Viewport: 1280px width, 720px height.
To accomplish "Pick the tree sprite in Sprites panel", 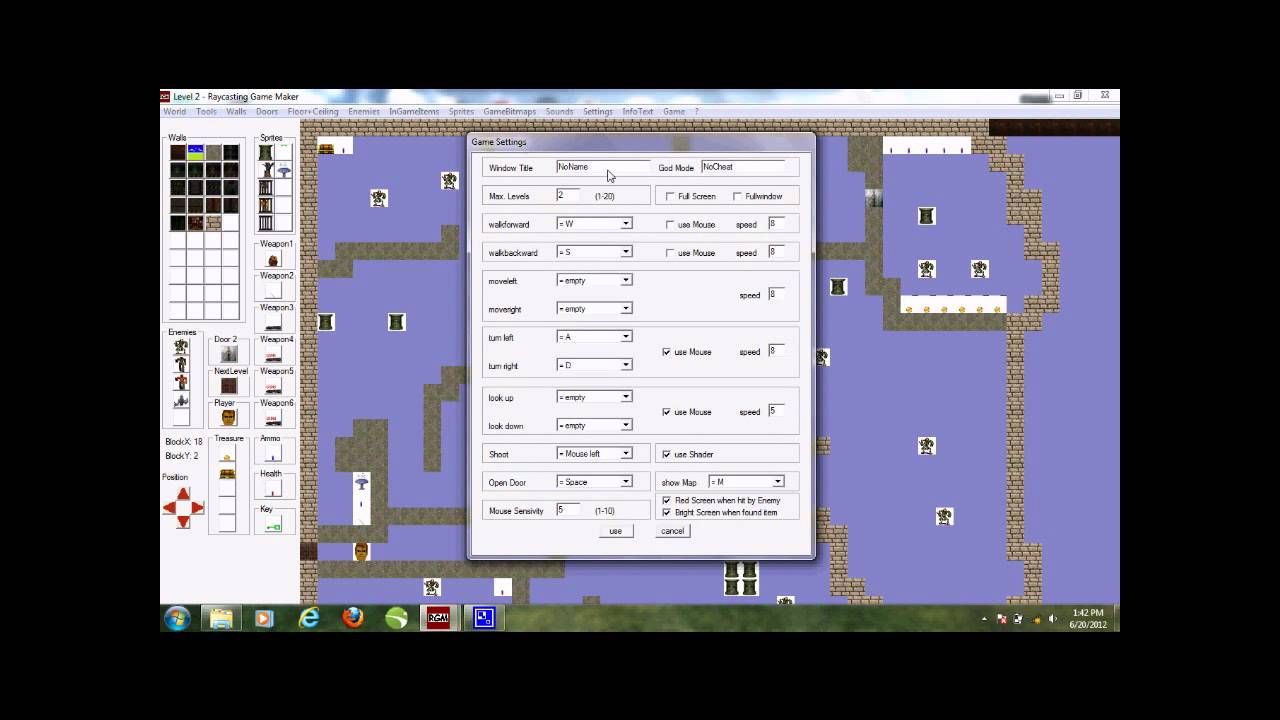I will tap(266, 170).
